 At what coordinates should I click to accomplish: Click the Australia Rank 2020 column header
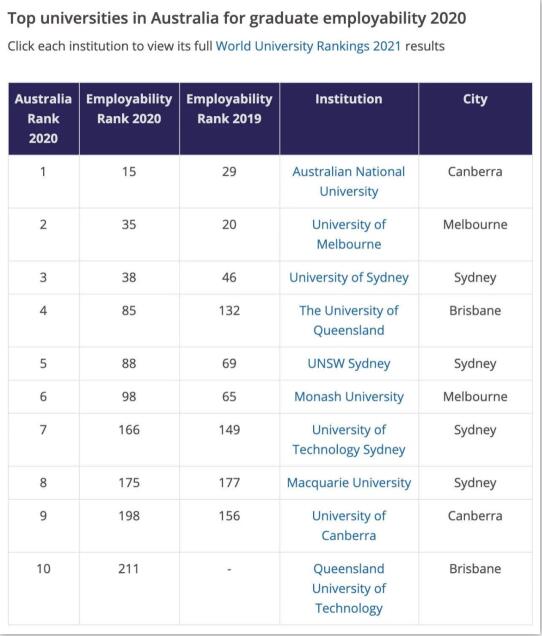coord(43,118)
